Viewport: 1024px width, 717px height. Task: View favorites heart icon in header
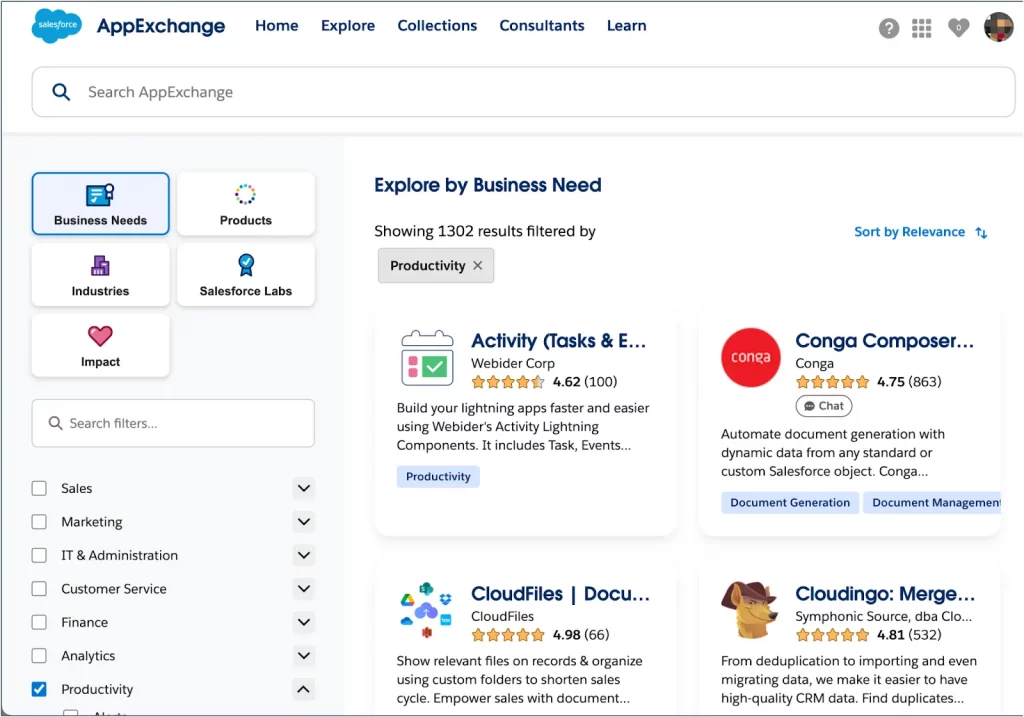tap(958, 28)
